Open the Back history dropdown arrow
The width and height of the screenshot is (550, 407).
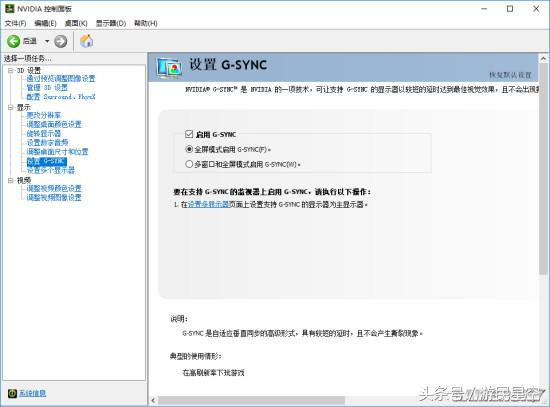tap(47, 41)
